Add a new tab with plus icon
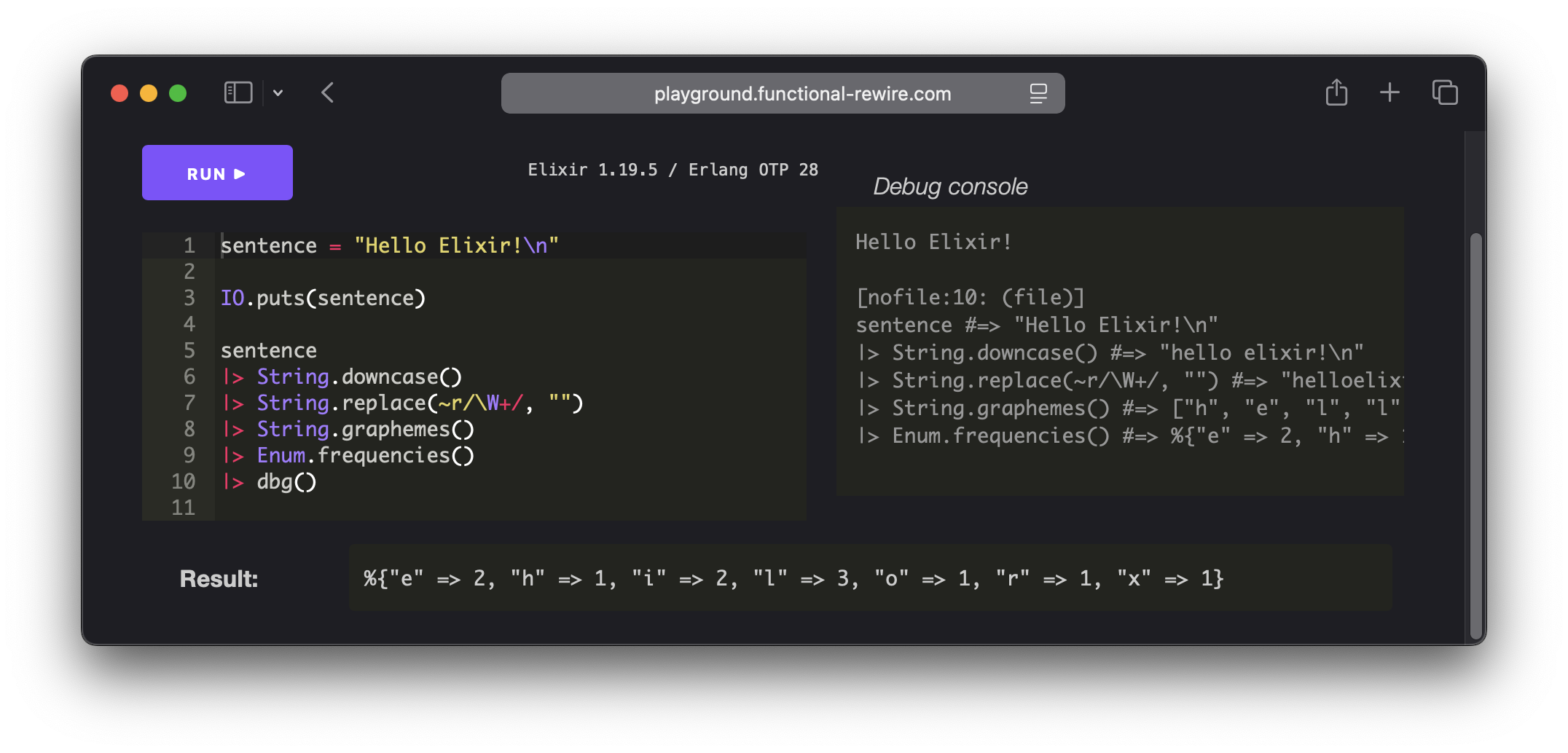Image resolution: width=1568 pixels, height=753 pixels. tap(1389, 92)
